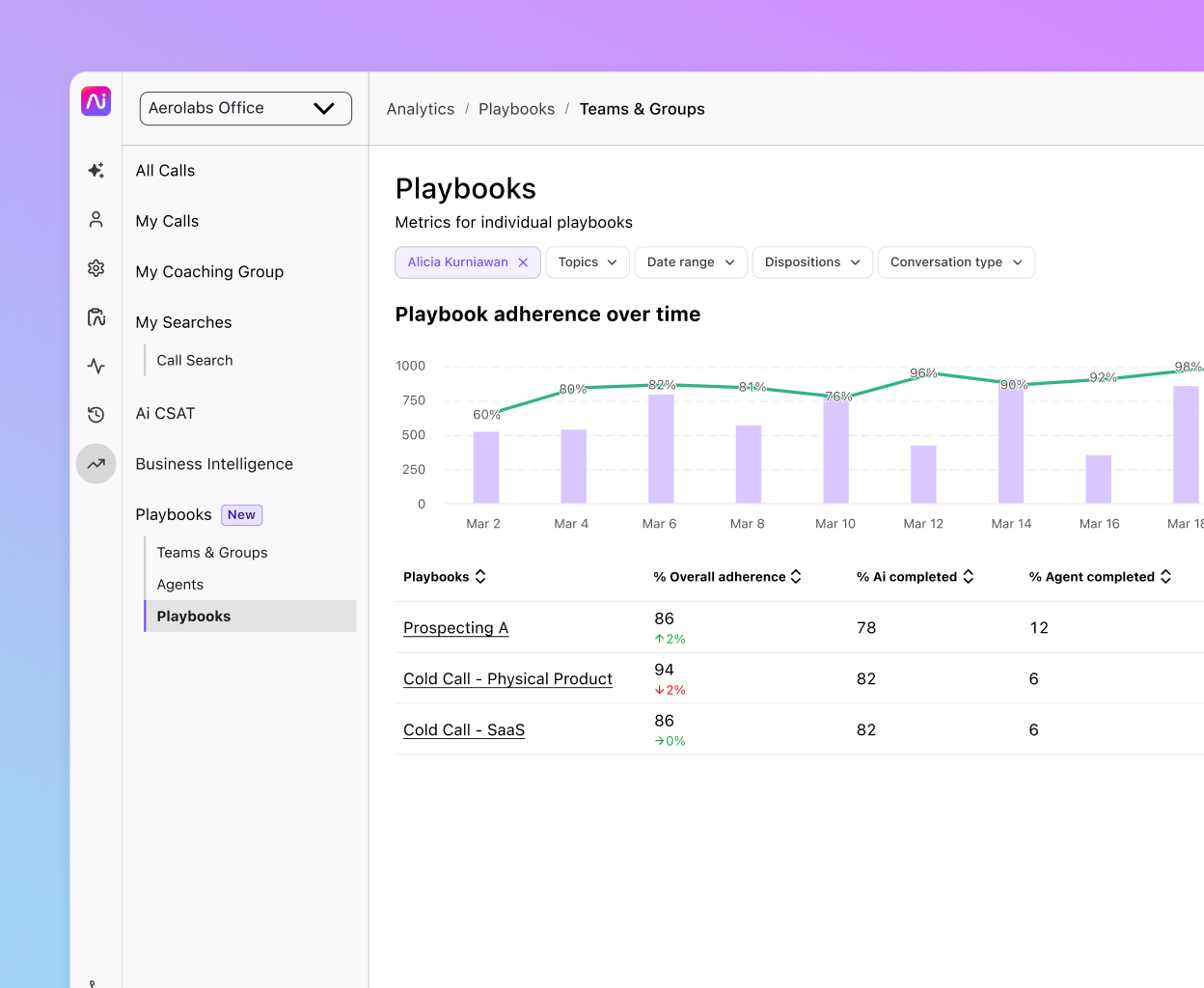Click the history clock icon

pyautogui.click(x=96, y=415)
